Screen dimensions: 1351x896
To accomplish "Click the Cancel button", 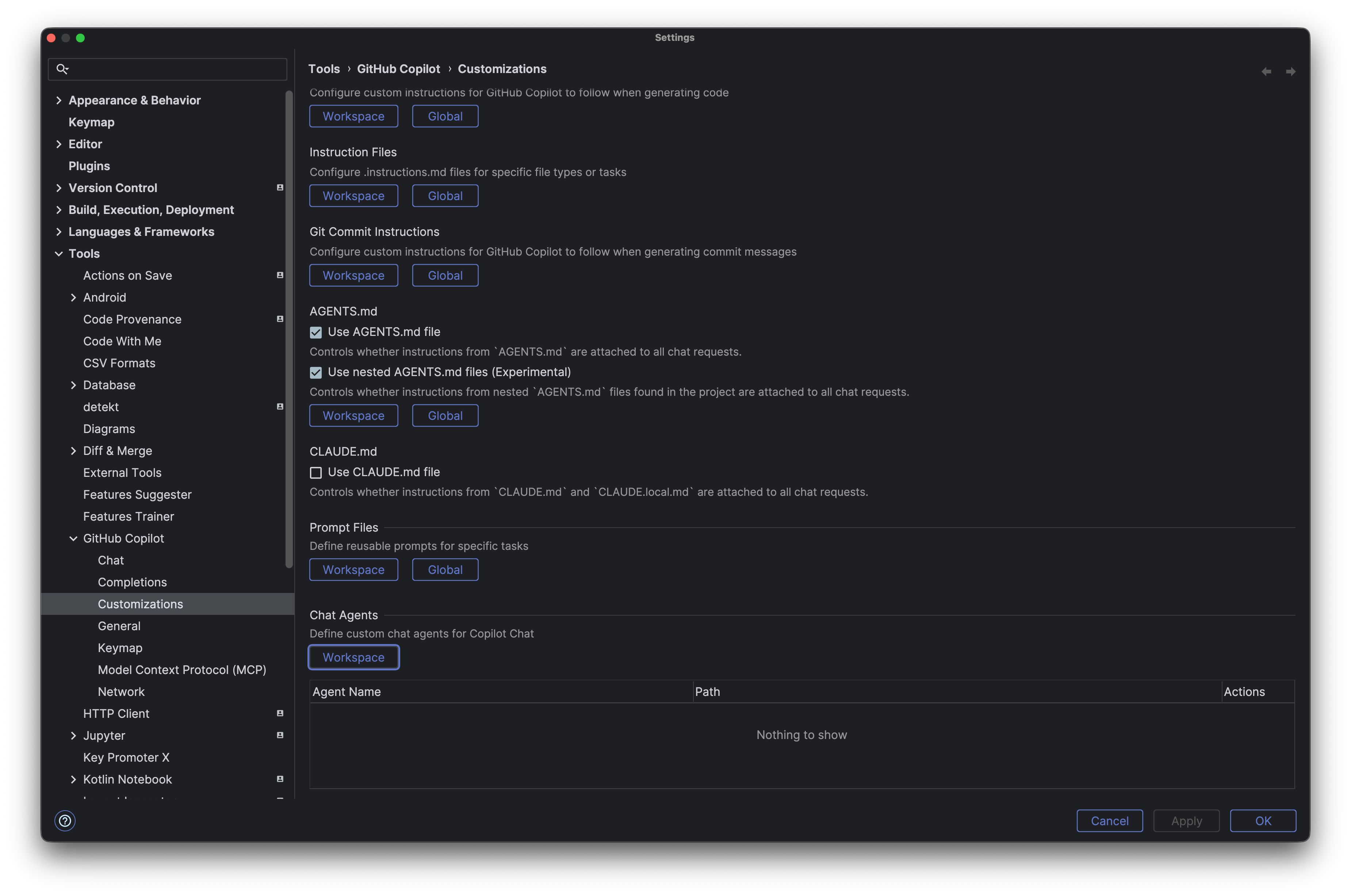I will pyautogui.click(x=1109, y=820).
